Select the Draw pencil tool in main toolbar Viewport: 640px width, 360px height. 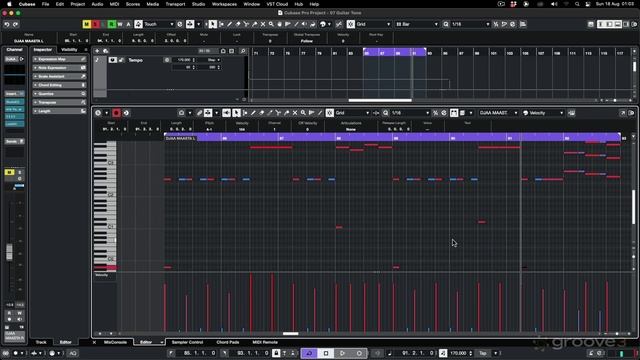pos(229,24)
